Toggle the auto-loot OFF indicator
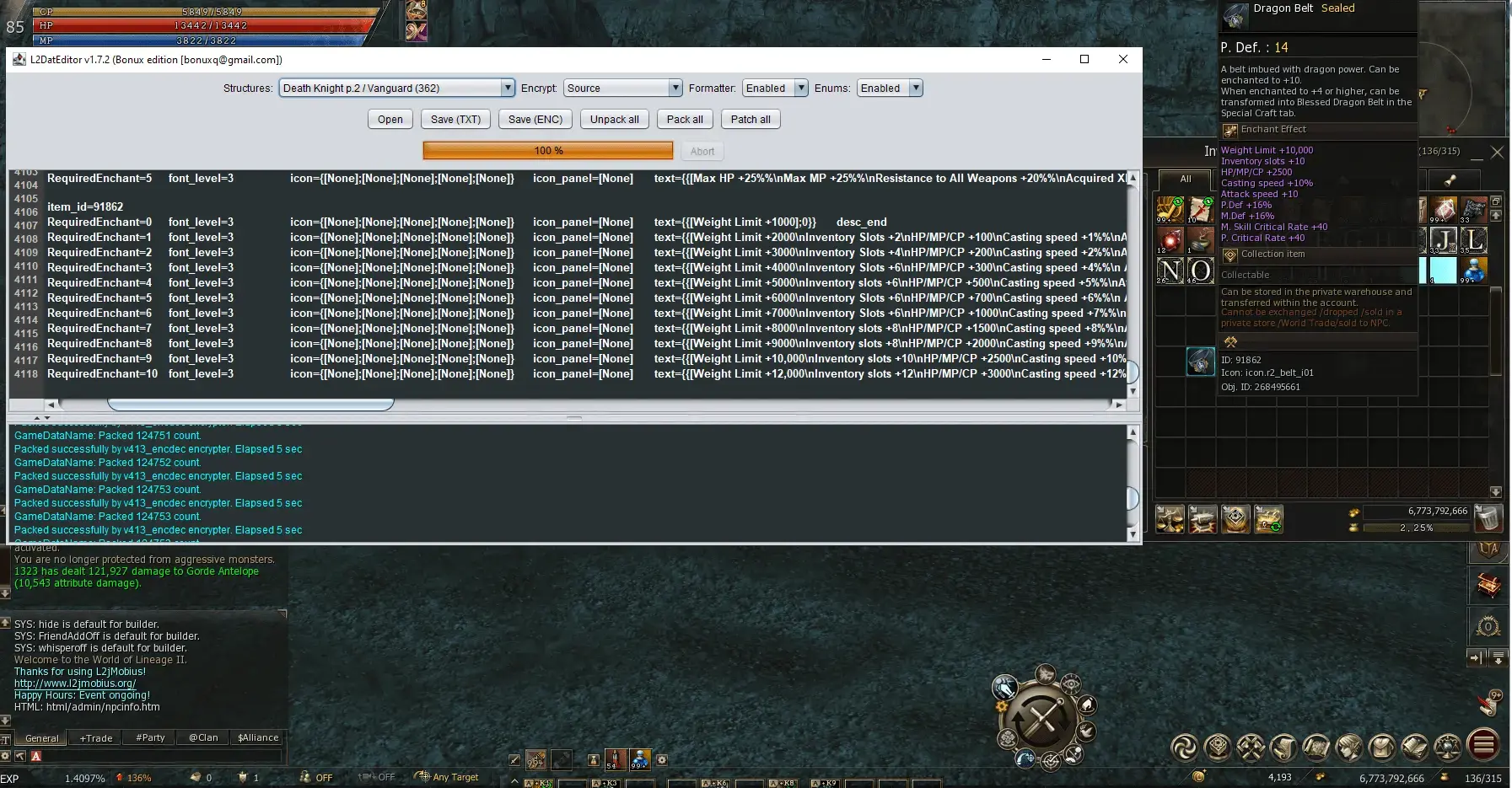This screenshot has height=788, width=1512. (x=317, y=777)
